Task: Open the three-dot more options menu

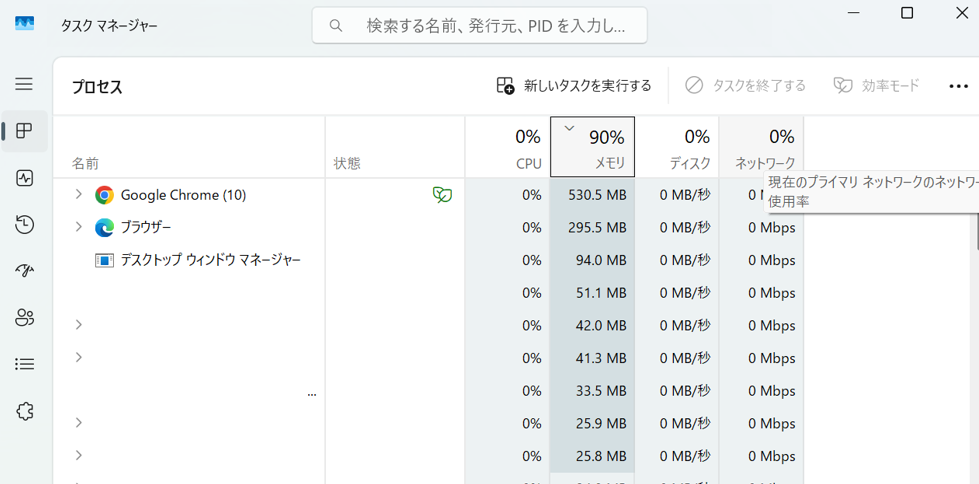Action: click(958, 86)
